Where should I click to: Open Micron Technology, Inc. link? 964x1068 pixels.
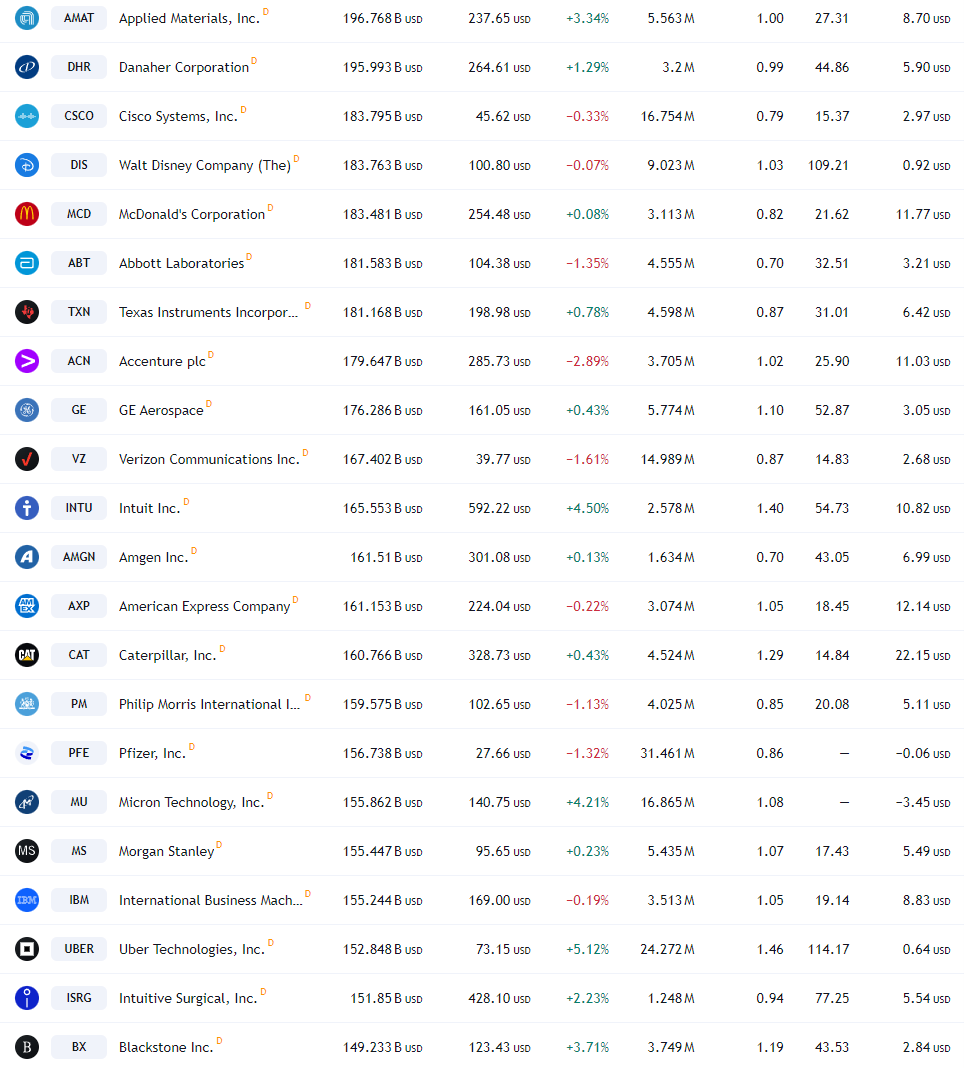[191, 803]
